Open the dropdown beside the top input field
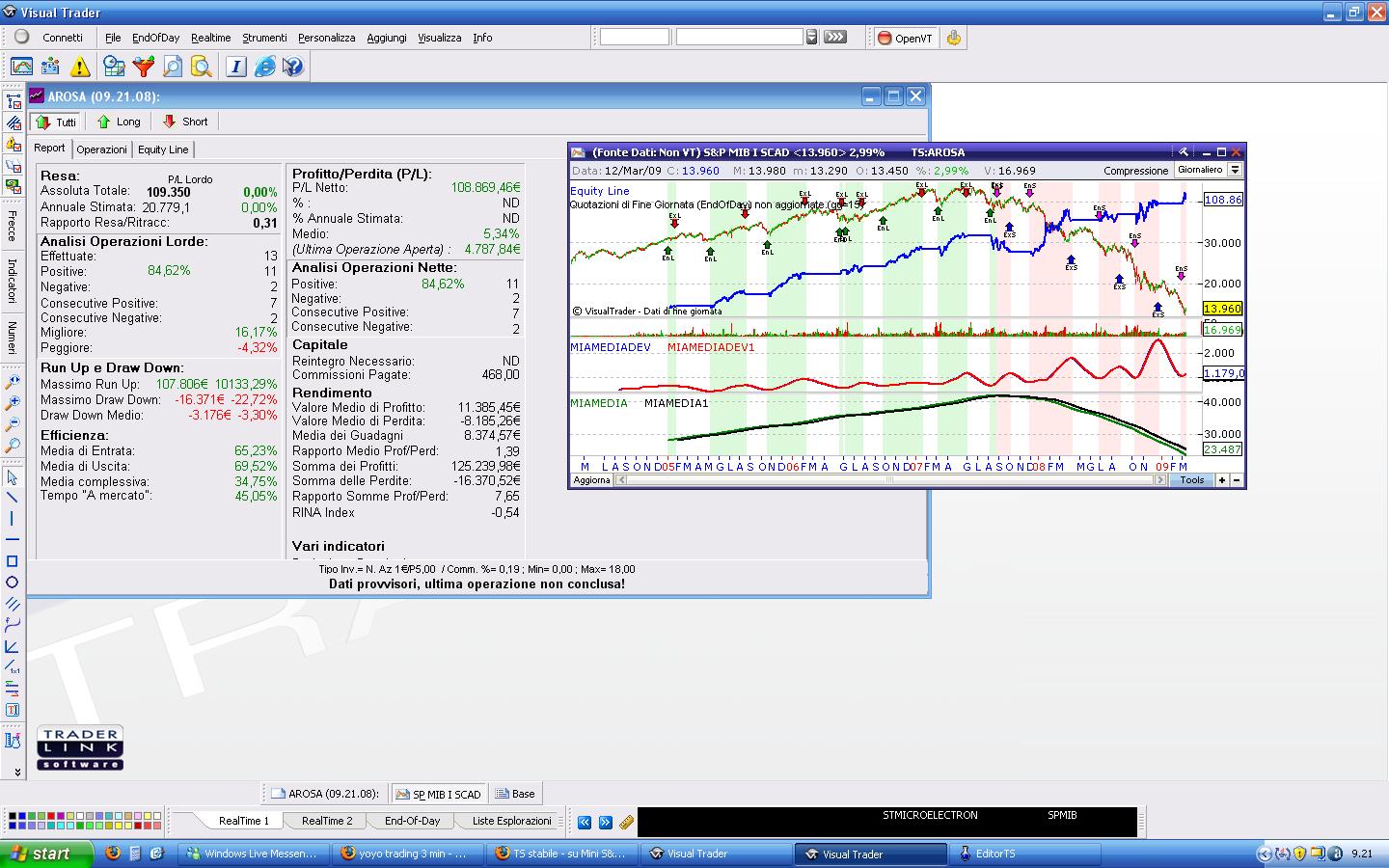 [x=811, y=37]
